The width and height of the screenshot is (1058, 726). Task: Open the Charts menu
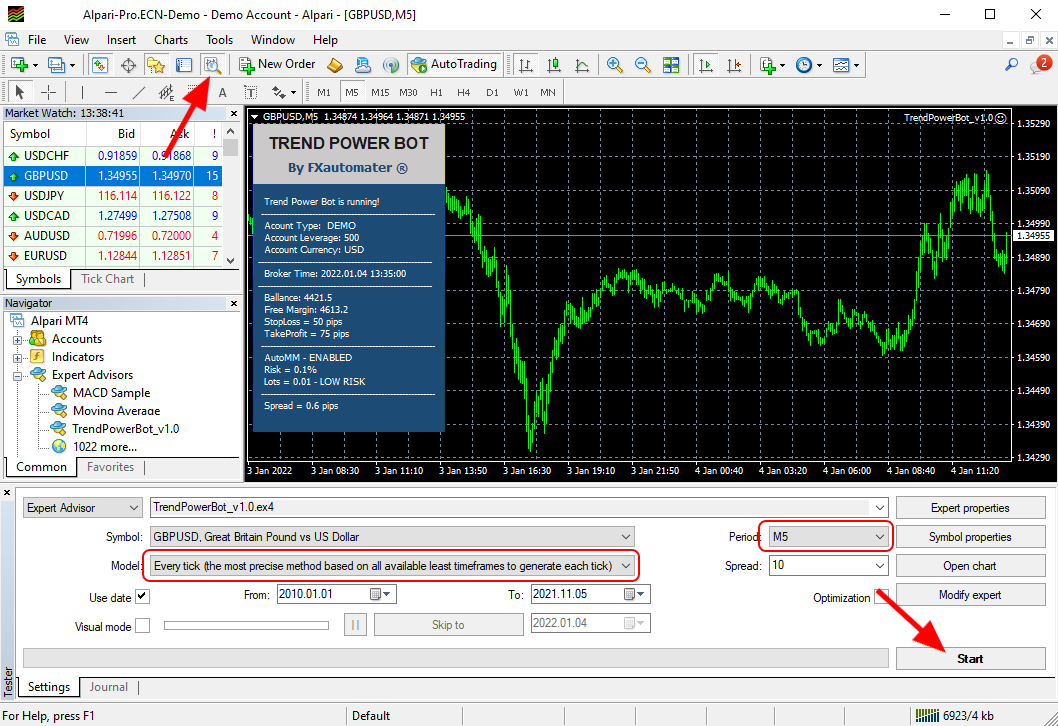(171, 40)
